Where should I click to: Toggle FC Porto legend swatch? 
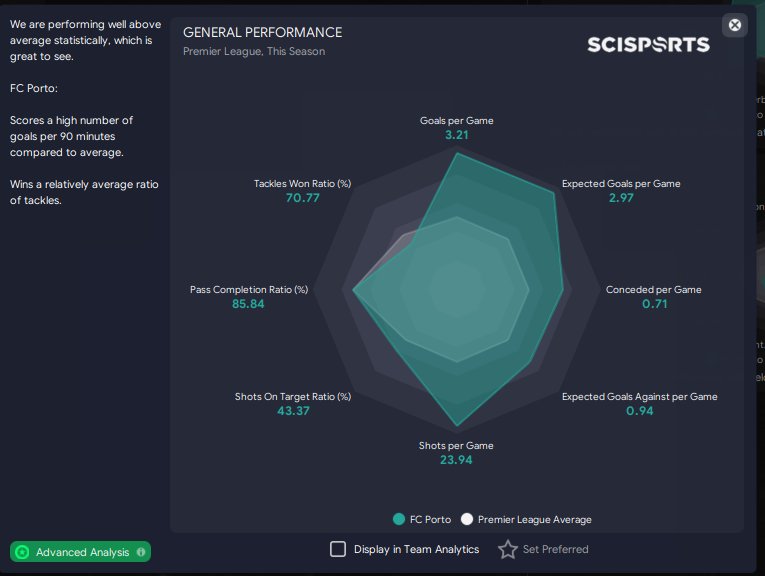coord(399,519)
